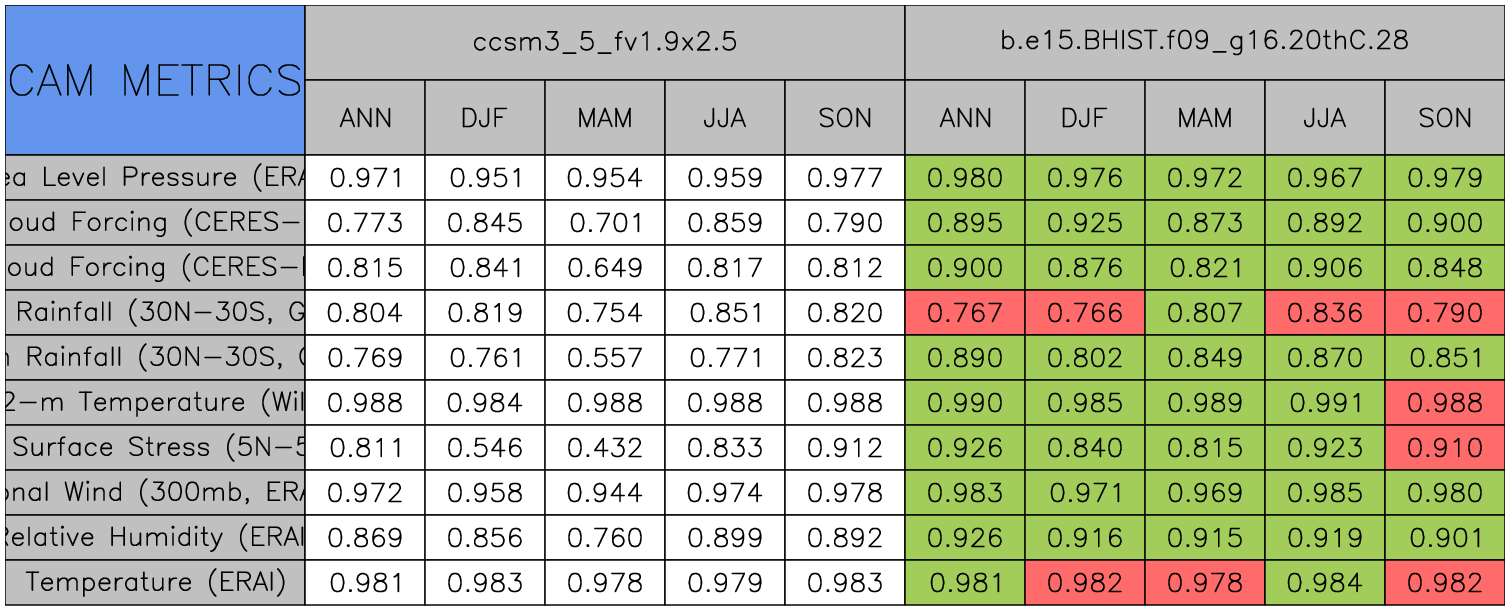The image size is (1510, 611).
Task: Select the 0.557 value cell
Action: (605, 358)
